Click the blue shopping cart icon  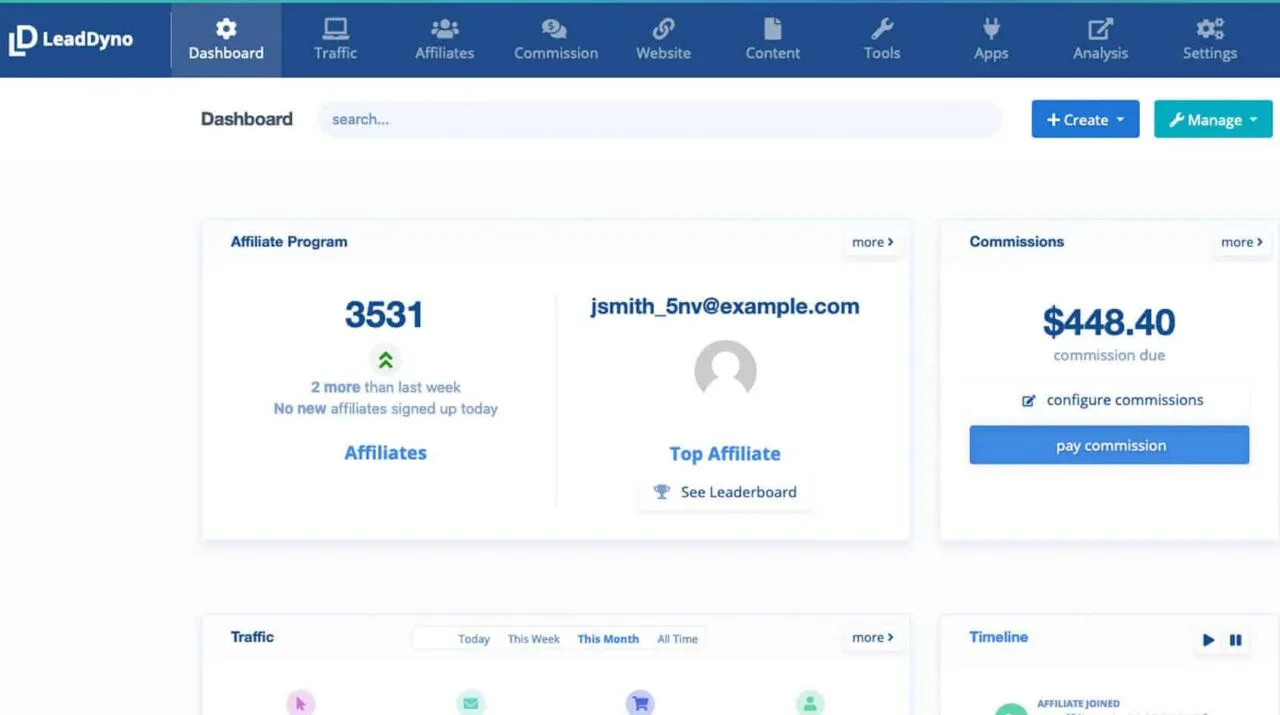640,703
